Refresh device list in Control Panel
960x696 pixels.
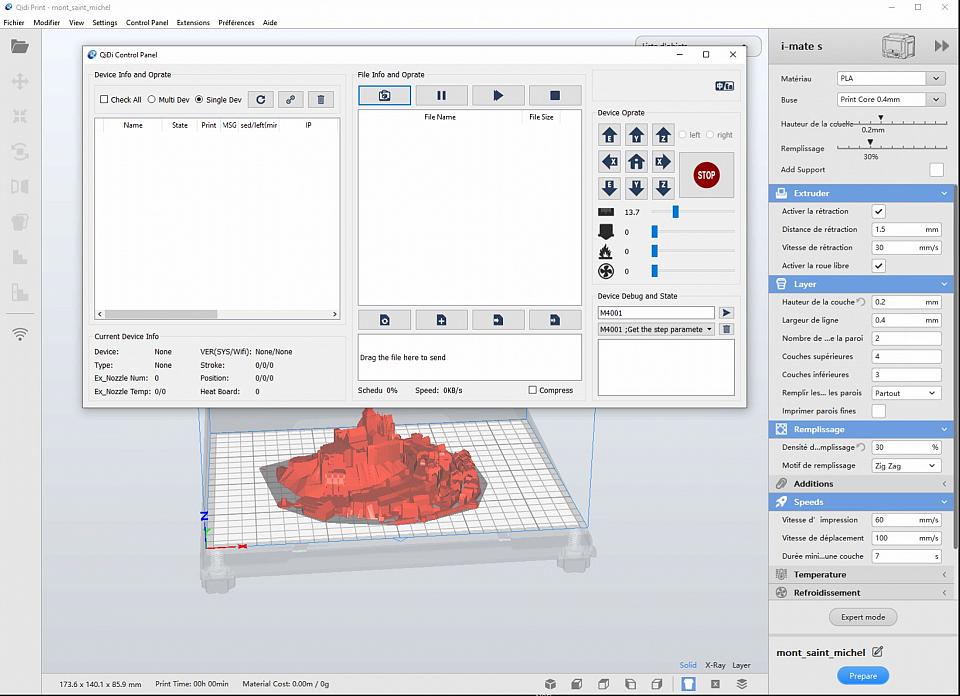click(x=261, y=99)
